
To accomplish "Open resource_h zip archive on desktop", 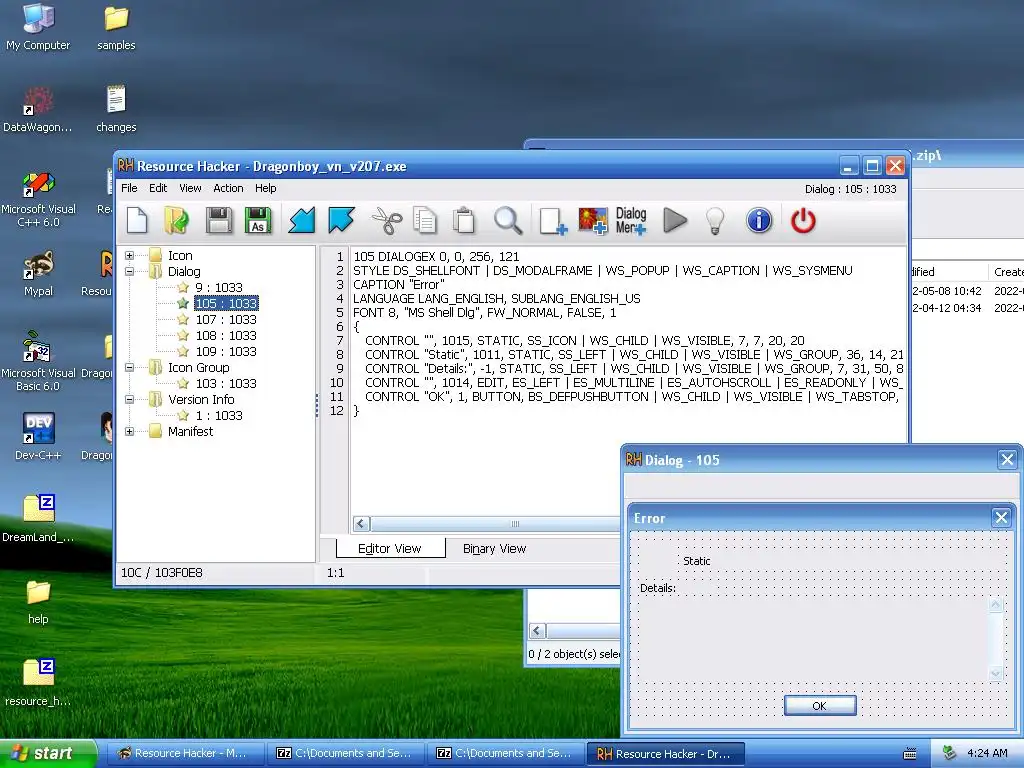I will coord(38,682).
